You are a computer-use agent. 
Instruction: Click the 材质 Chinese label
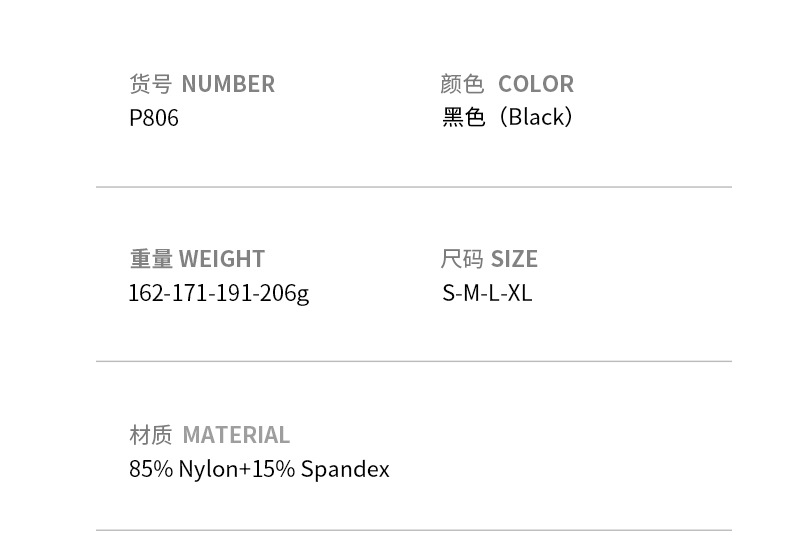pos(151,435)
